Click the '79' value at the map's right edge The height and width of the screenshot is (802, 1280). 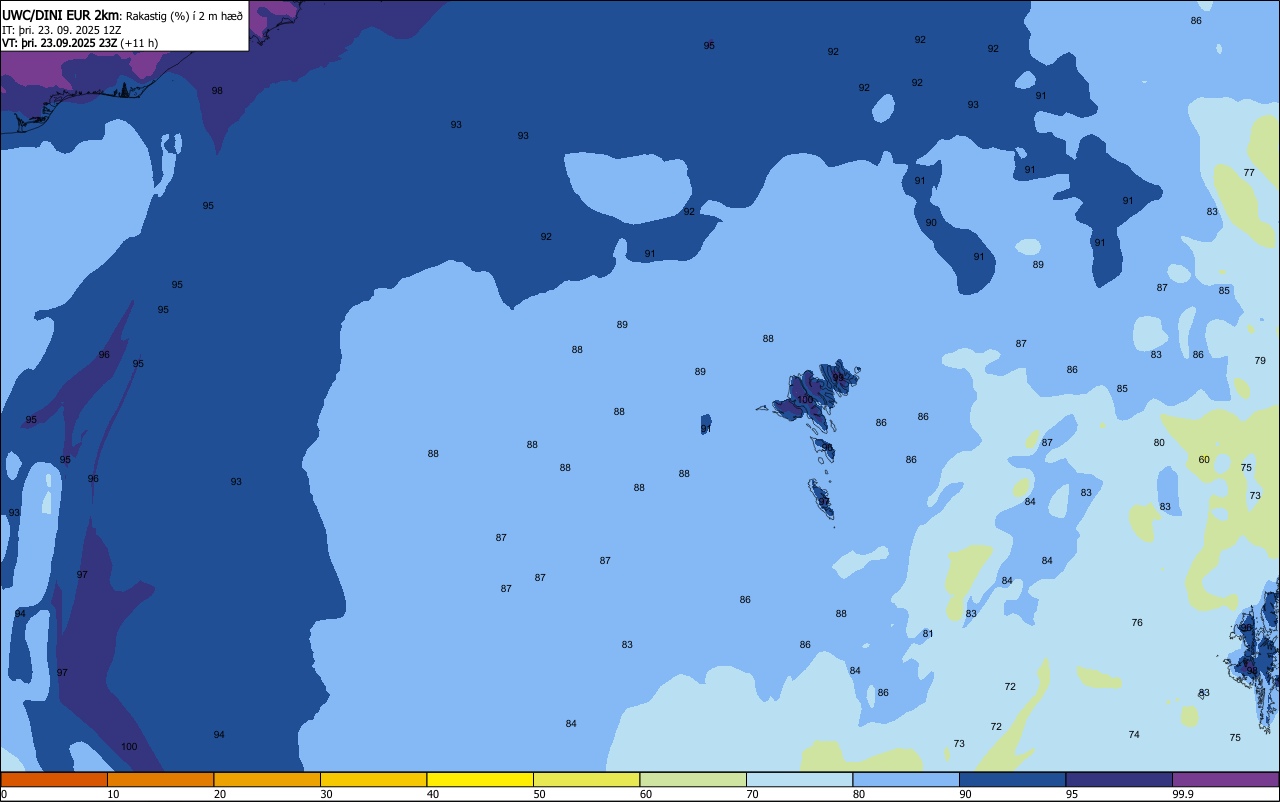click(x=1260, y=361)
